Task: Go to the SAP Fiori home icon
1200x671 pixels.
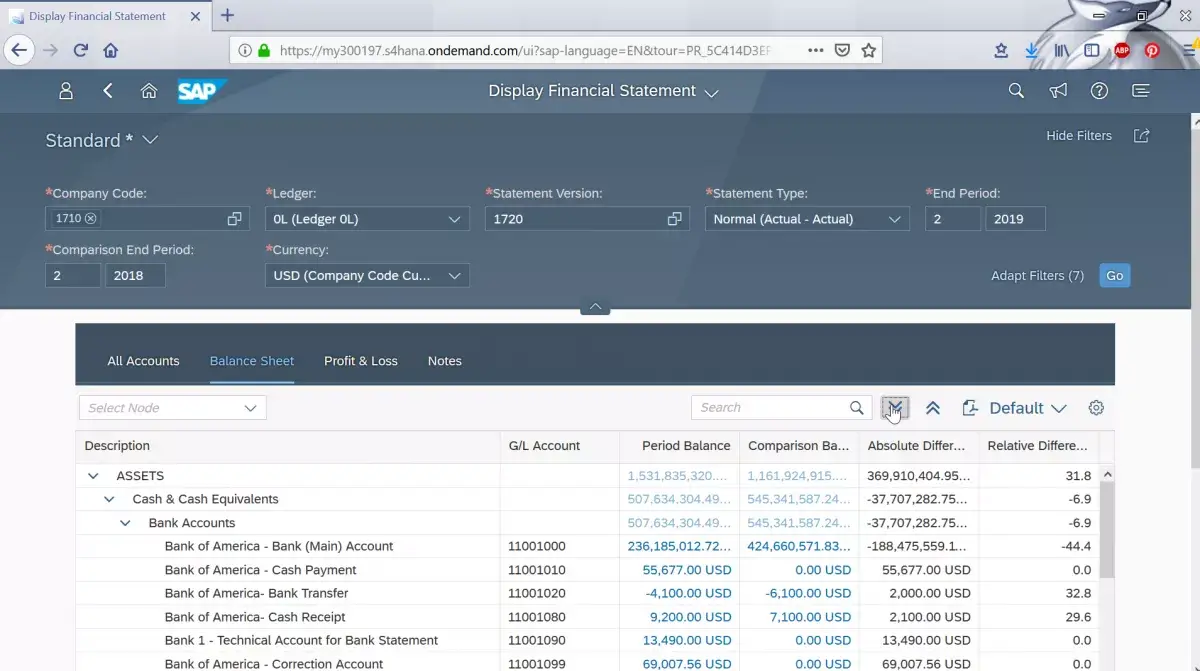Action: click(149, 91)
